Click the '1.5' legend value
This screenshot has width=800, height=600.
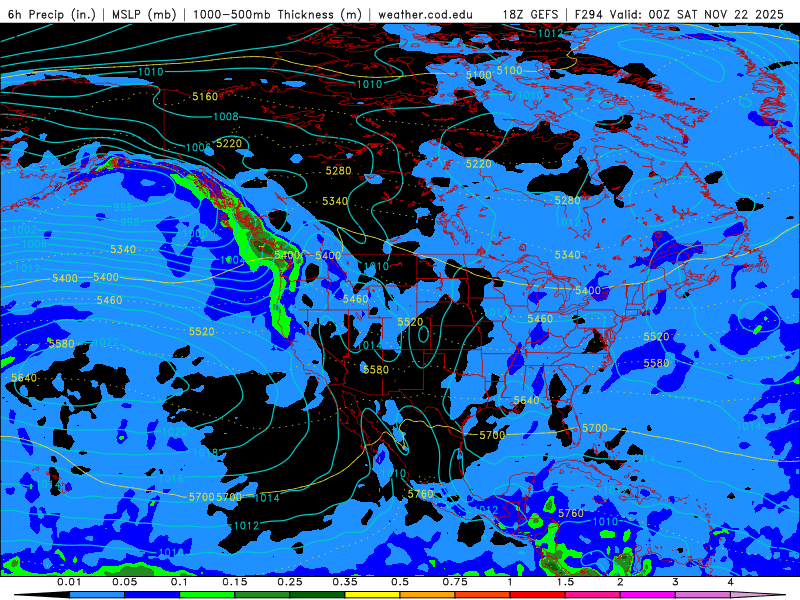click(565, 582)
